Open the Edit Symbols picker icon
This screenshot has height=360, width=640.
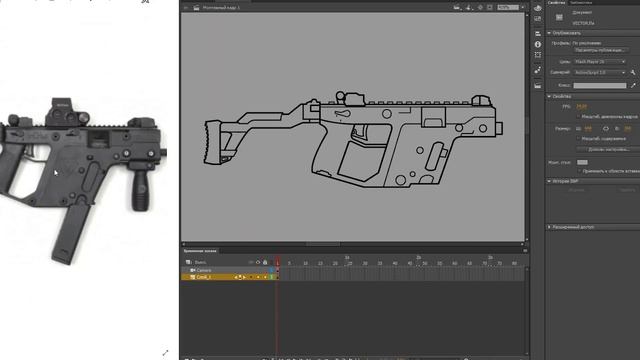point(469,7)
